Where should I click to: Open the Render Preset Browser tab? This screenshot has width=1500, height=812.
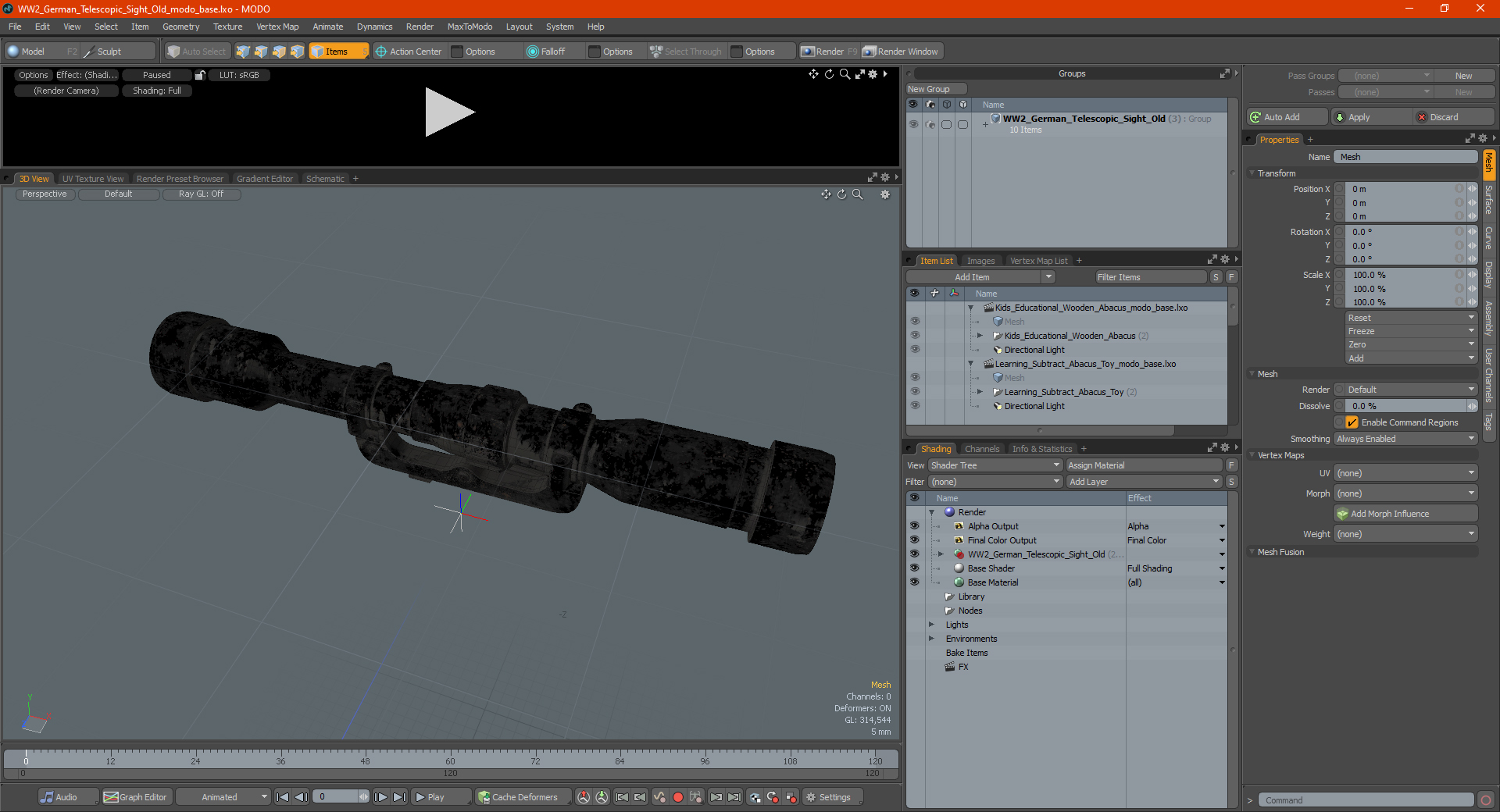point(180,179)
